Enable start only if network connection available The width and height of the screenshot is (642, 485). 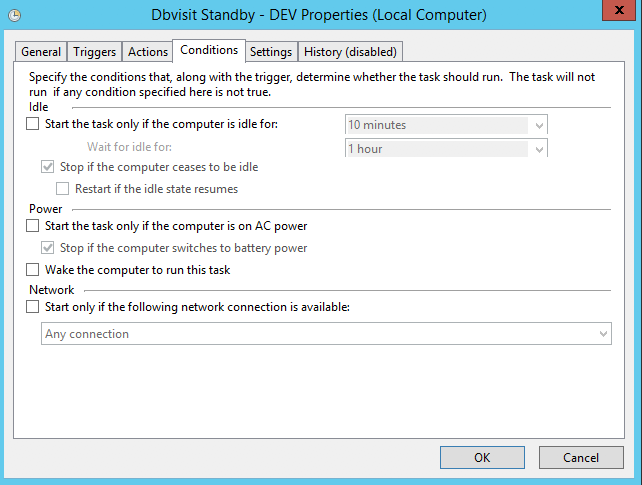[x=33, y=307]
